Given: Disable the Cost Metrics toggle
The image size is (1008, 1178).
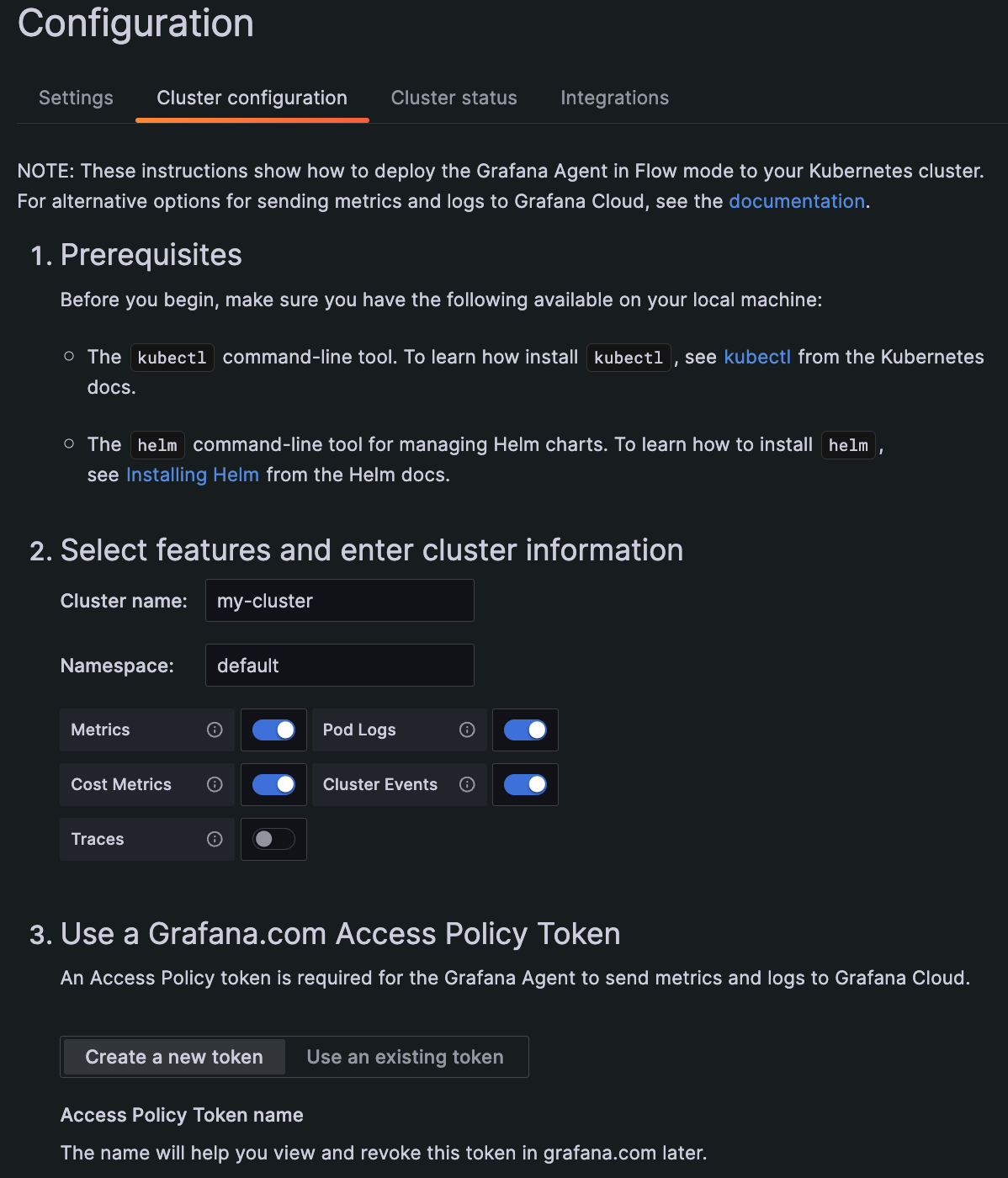Looking at the screenshot, I should [x=274, y=784].
